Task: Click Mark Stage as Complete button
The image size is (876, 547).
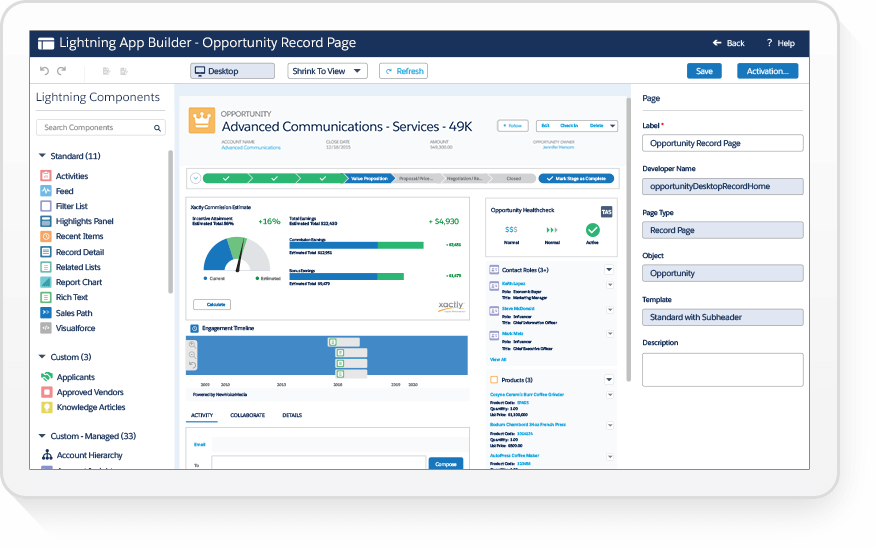Action: (576, 178)
